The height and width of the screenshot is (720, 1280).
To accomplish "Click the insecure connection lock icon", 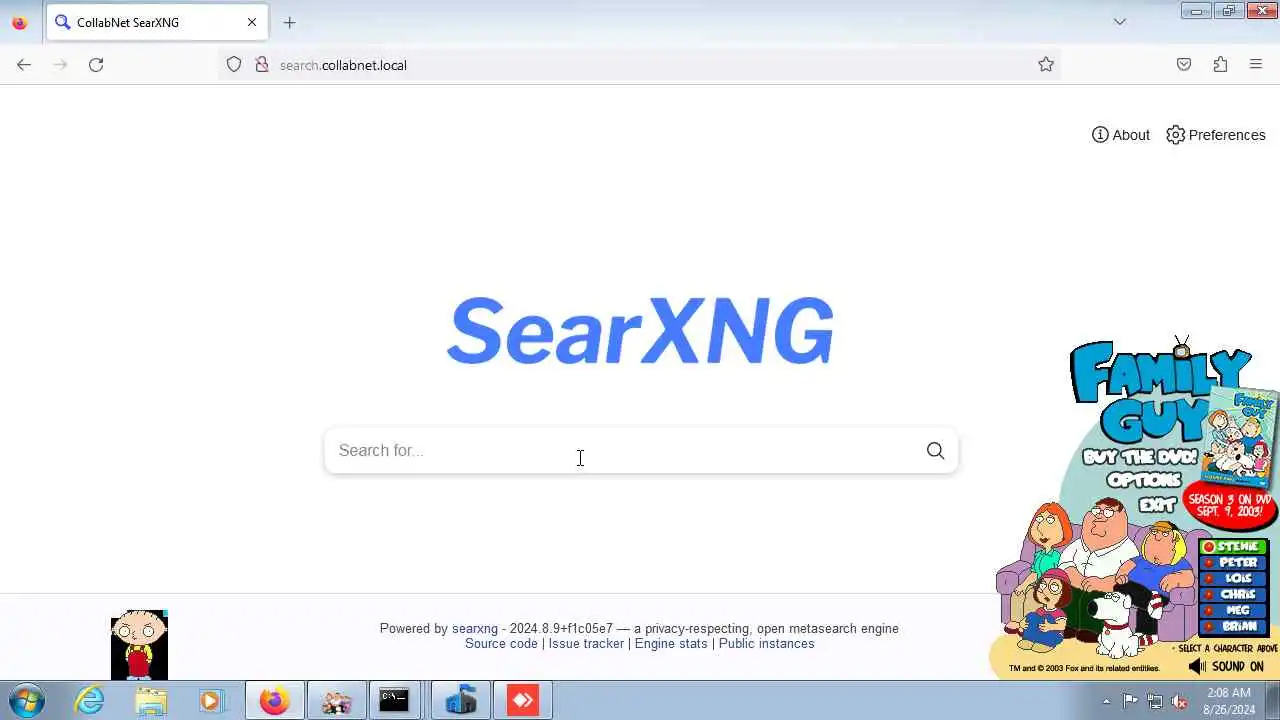I will pyautogui.click(x=262, y=65).
